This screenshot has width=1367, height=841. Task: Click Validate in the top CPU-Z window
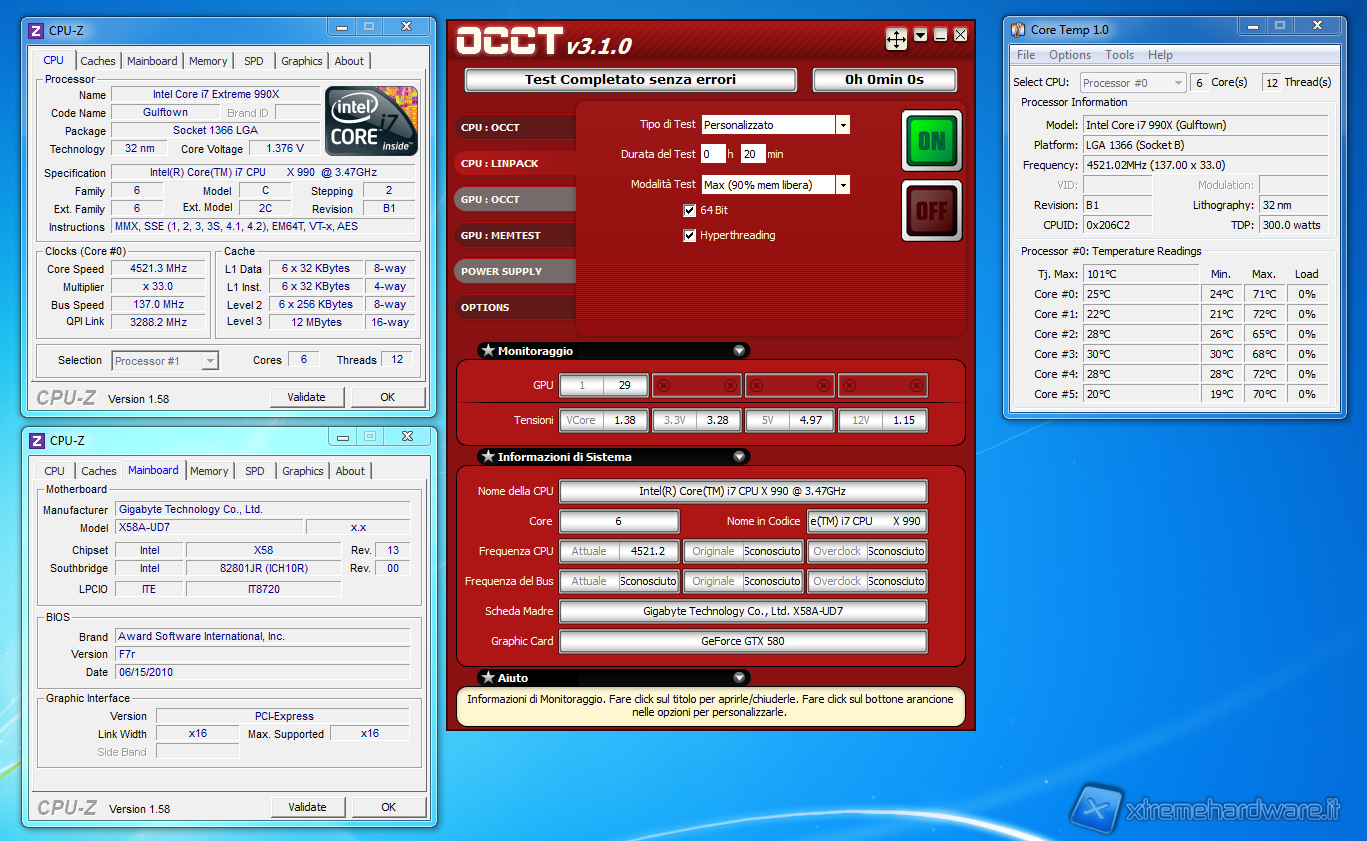(306, 397)
